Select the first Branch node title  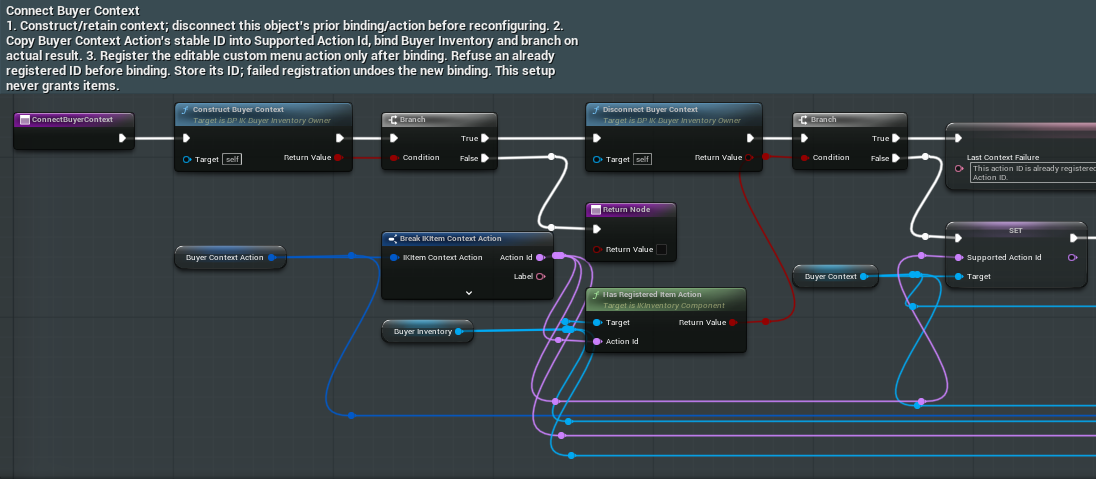pyautogui.click(x=412, y=120)
